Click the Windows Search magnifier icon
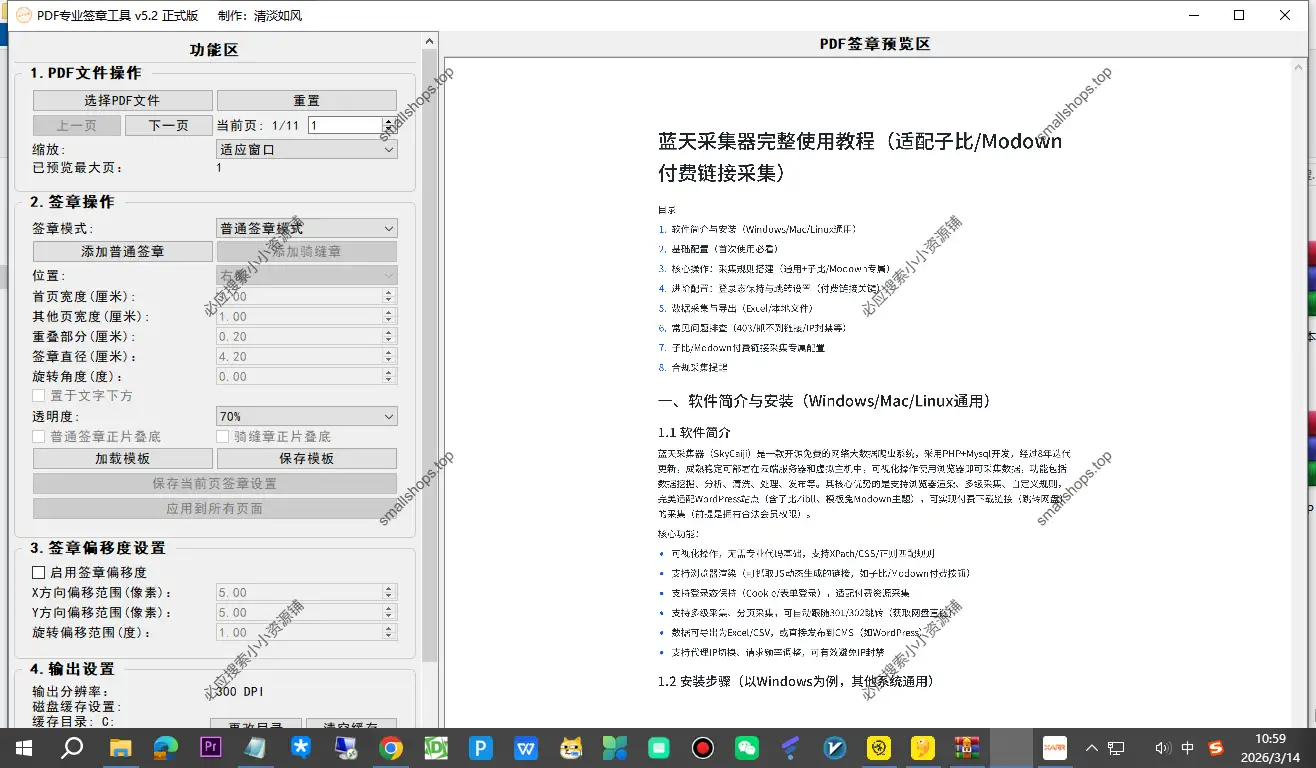This screenshot has height=768, width=1316. (71, 747)
